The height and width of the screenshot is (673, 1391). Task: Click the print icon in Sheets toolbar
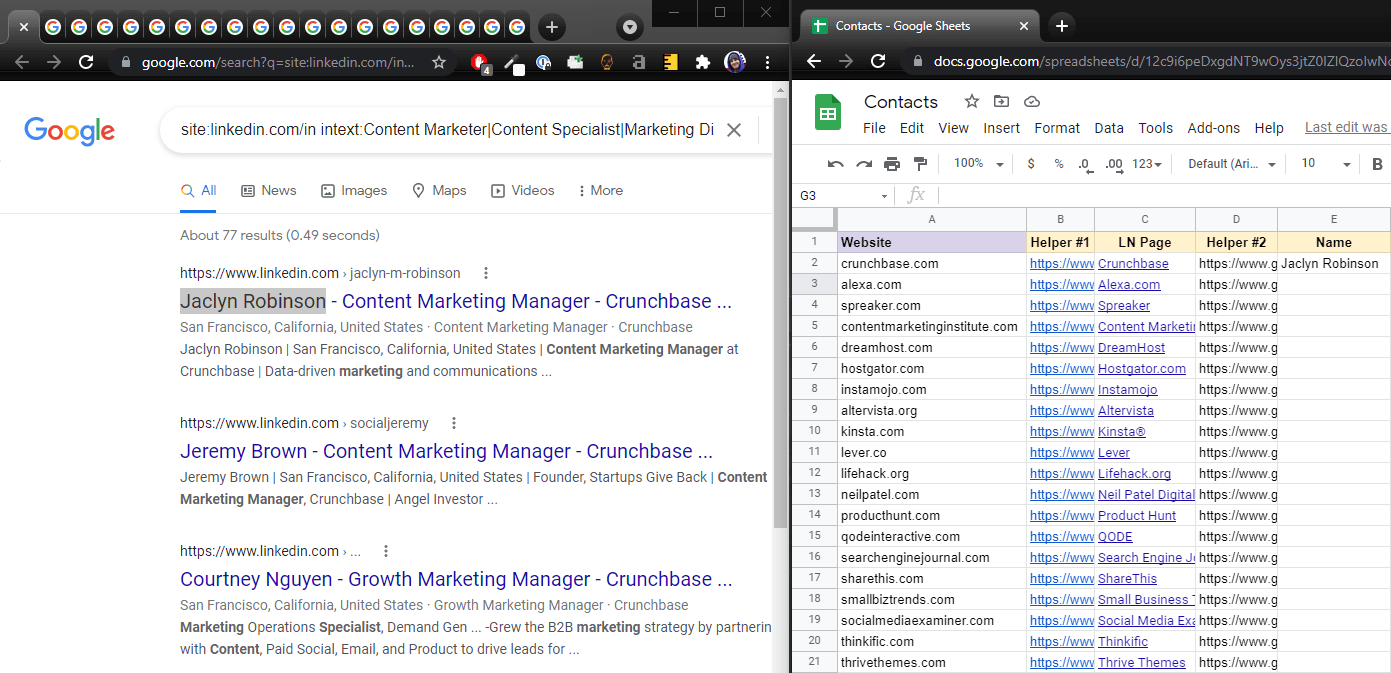pos(892,164)
